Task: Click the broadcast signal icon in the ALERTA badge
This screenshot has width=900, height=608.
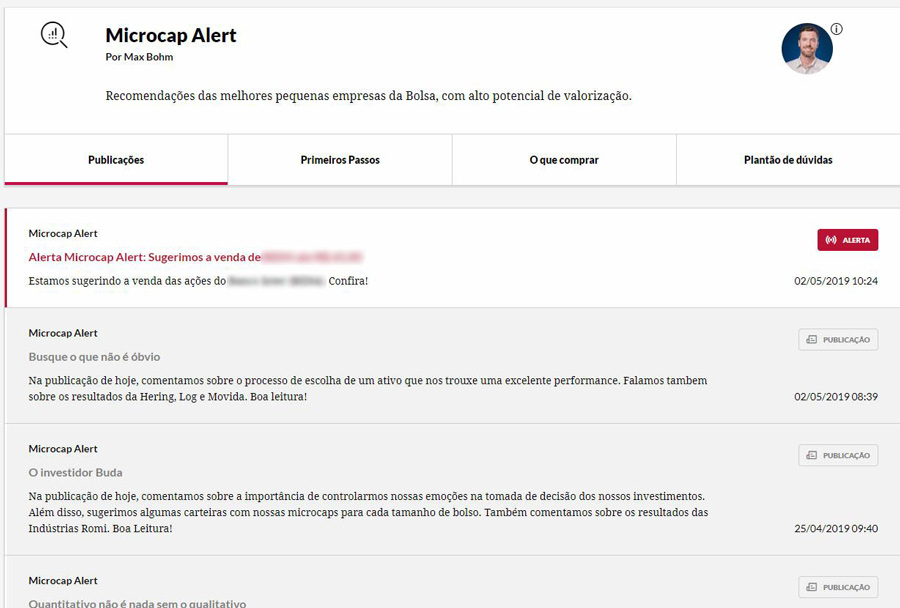Action: pos(831,240)
